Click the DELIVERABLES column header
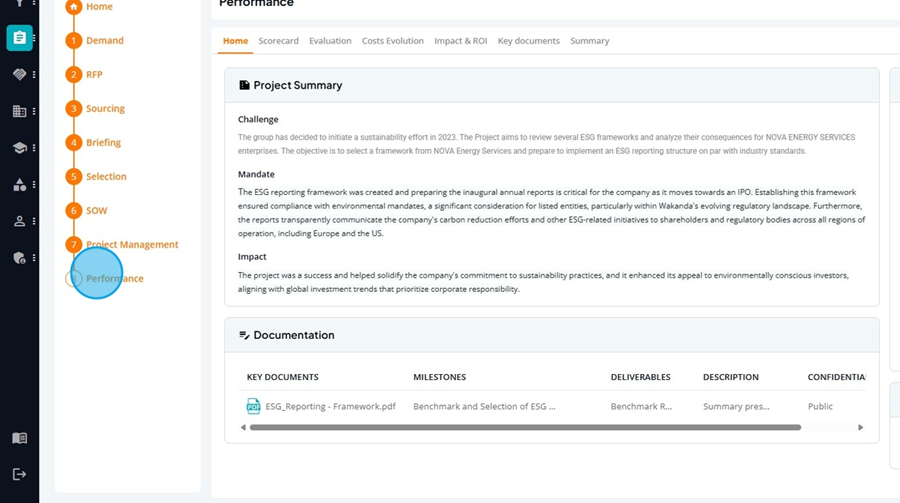This screenshot has height=503, width=900. pyautogui.click(x=641, y=377)
